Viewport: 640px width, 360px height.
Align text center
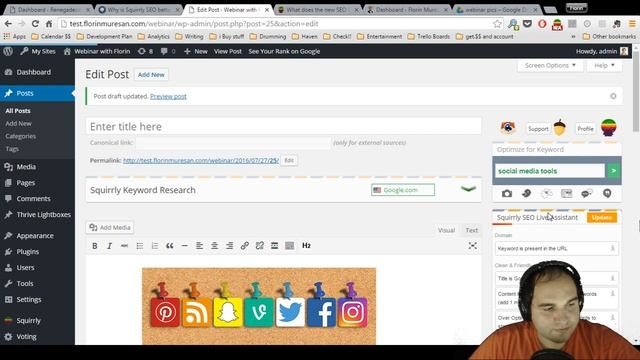pos(215,246)
